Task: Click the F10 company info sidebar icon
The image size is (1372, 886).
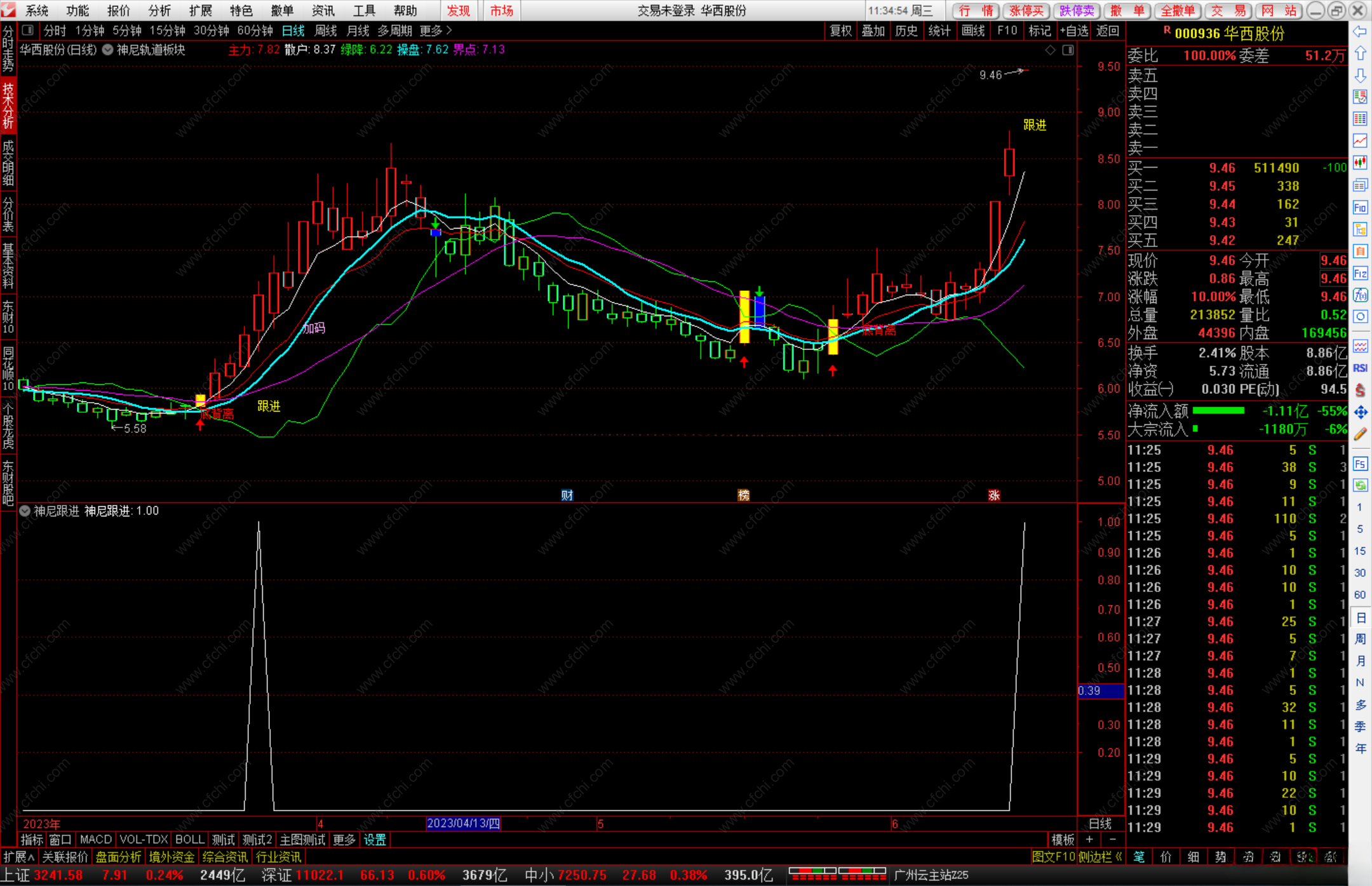Action: (x=1360, y=208)
